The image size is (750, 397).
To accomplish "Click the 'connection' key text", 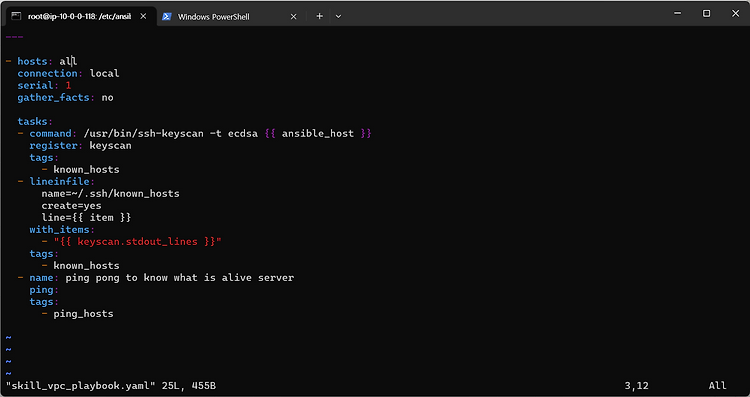I will pos(47,73).
